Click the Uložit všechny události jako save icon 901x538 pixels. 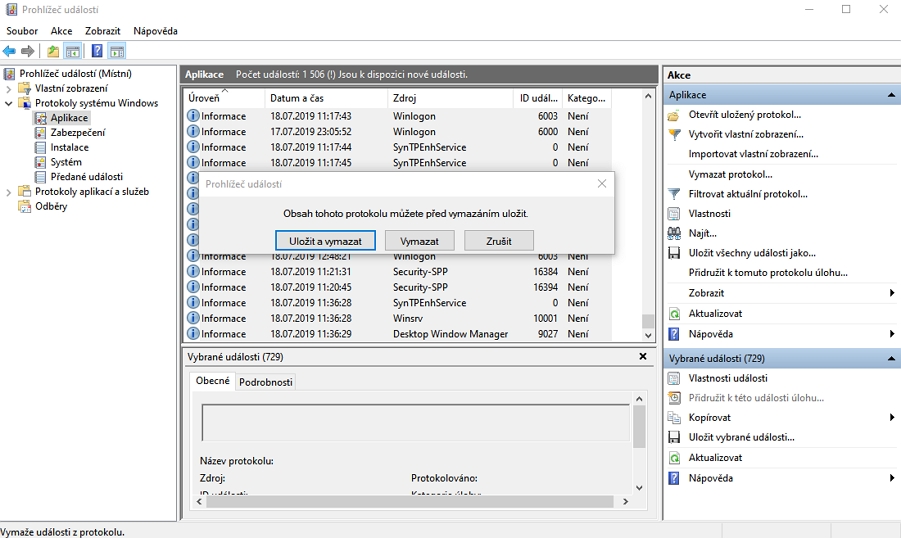[x=674, y=253]
